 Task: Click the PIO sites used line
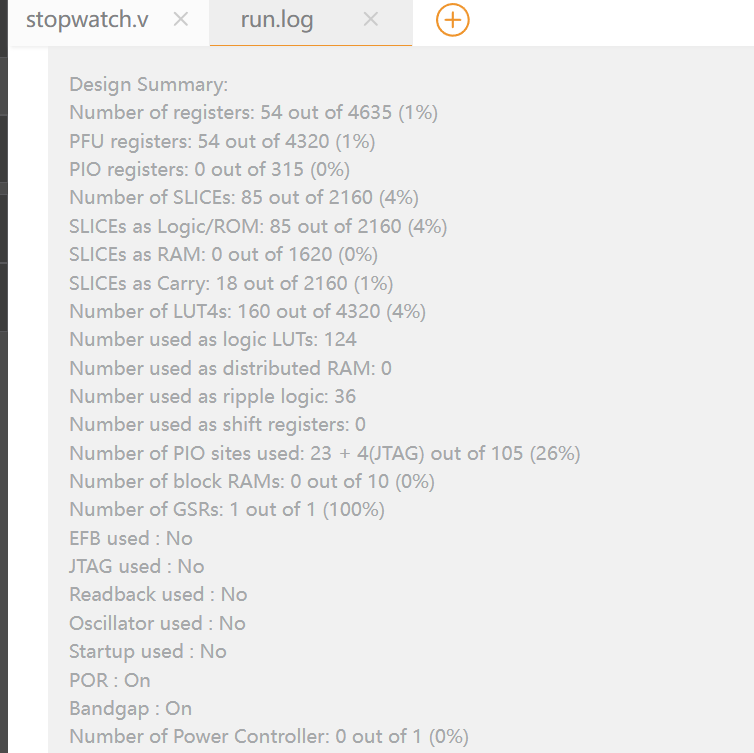click(x=325, y=453)
